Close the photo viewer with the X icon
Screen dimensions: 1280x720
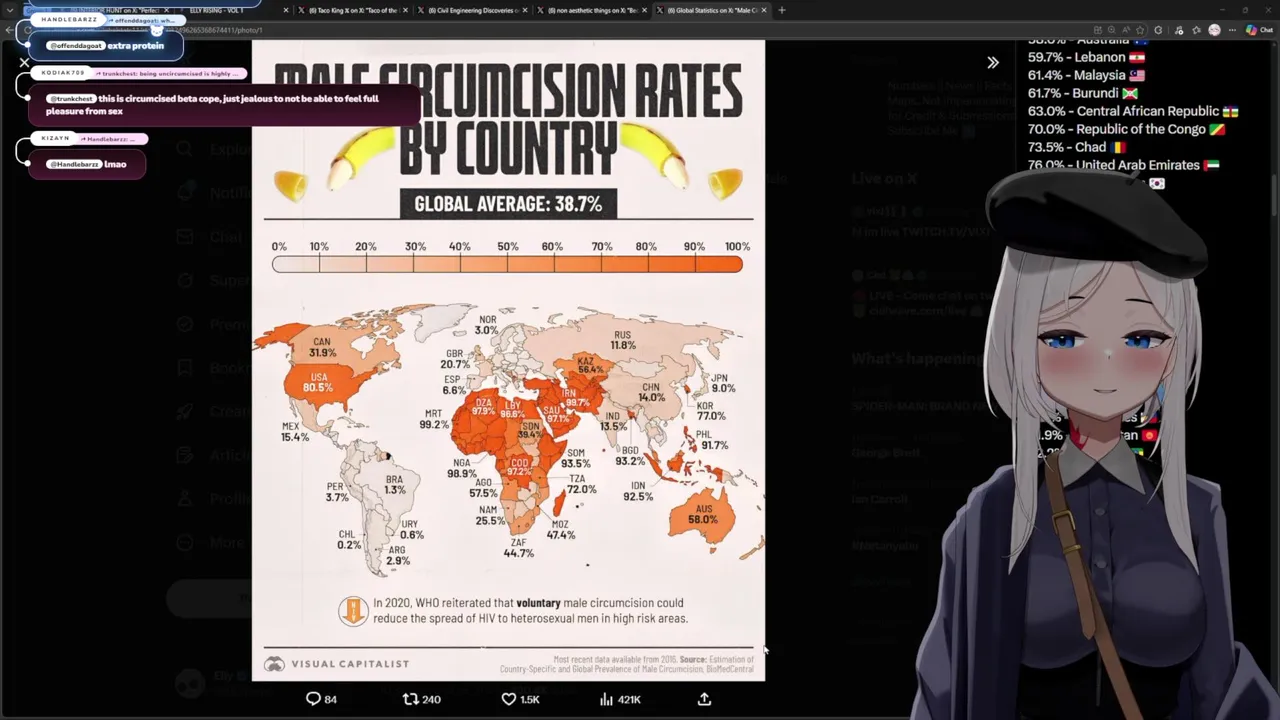[24, 62]
